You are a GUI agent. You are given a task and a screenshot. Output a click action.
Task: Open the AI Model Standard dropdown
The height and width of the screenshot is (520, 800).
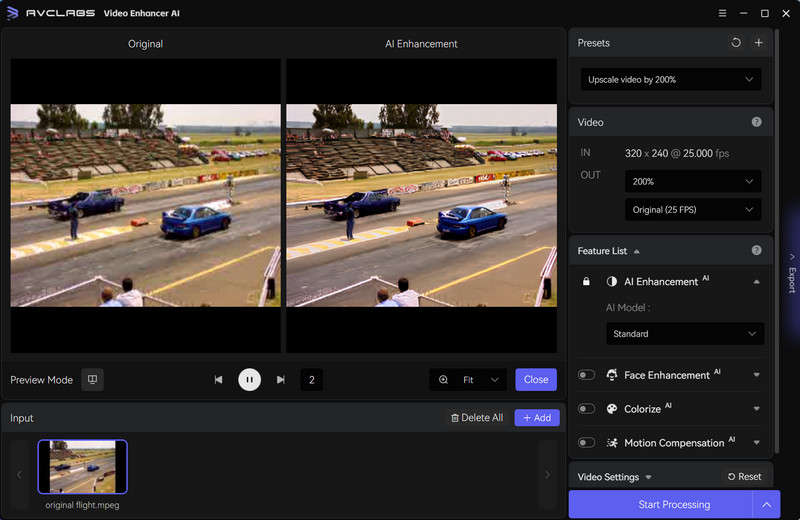684,334
